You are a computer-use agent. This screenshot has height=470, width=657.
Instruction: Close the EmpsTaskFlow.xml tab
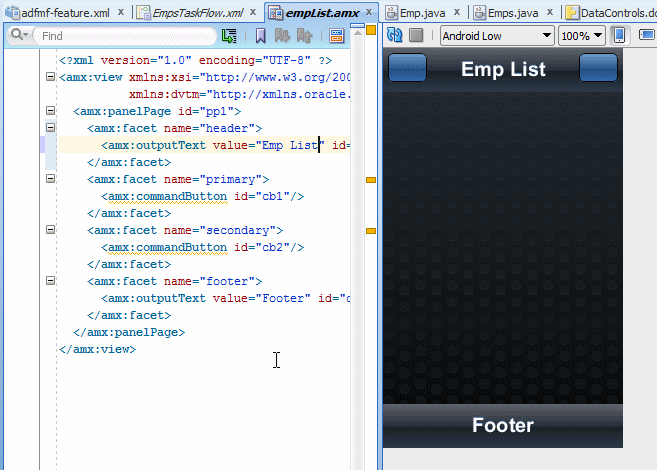click(x=253, y=13)
